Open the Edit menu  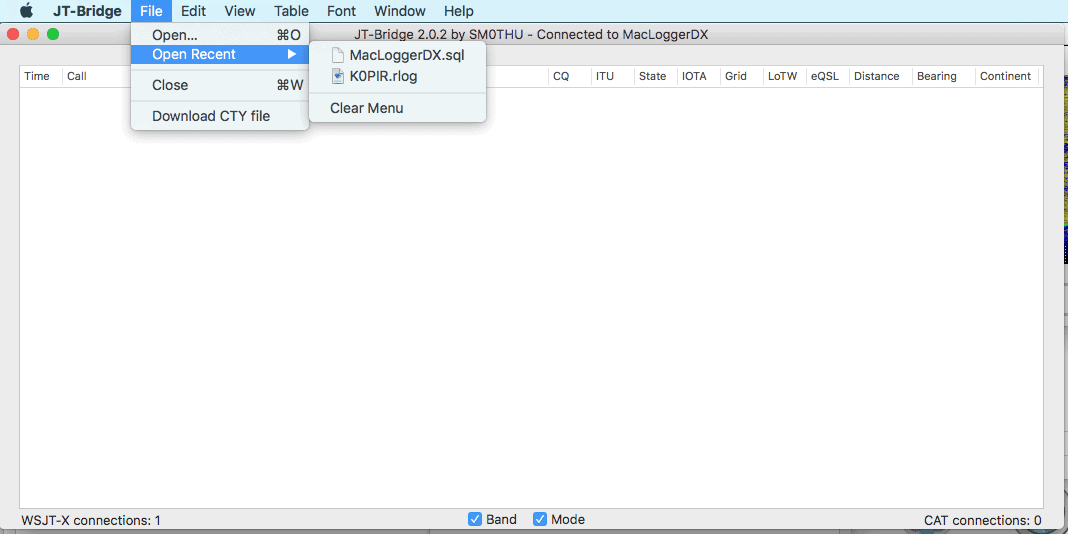tap(193, 11)
